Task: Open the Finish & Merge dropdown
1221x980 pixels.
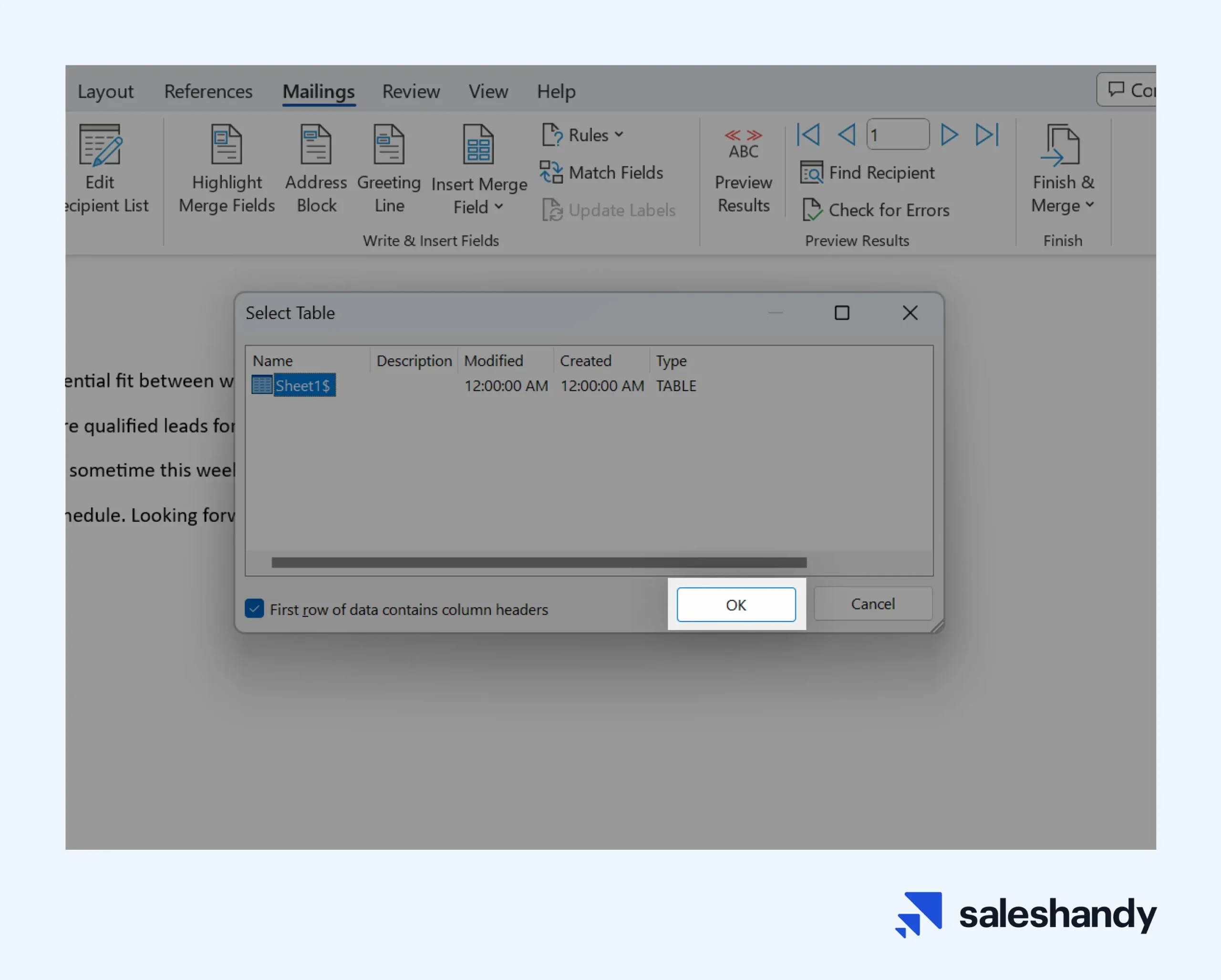Action: [1063, 170]
